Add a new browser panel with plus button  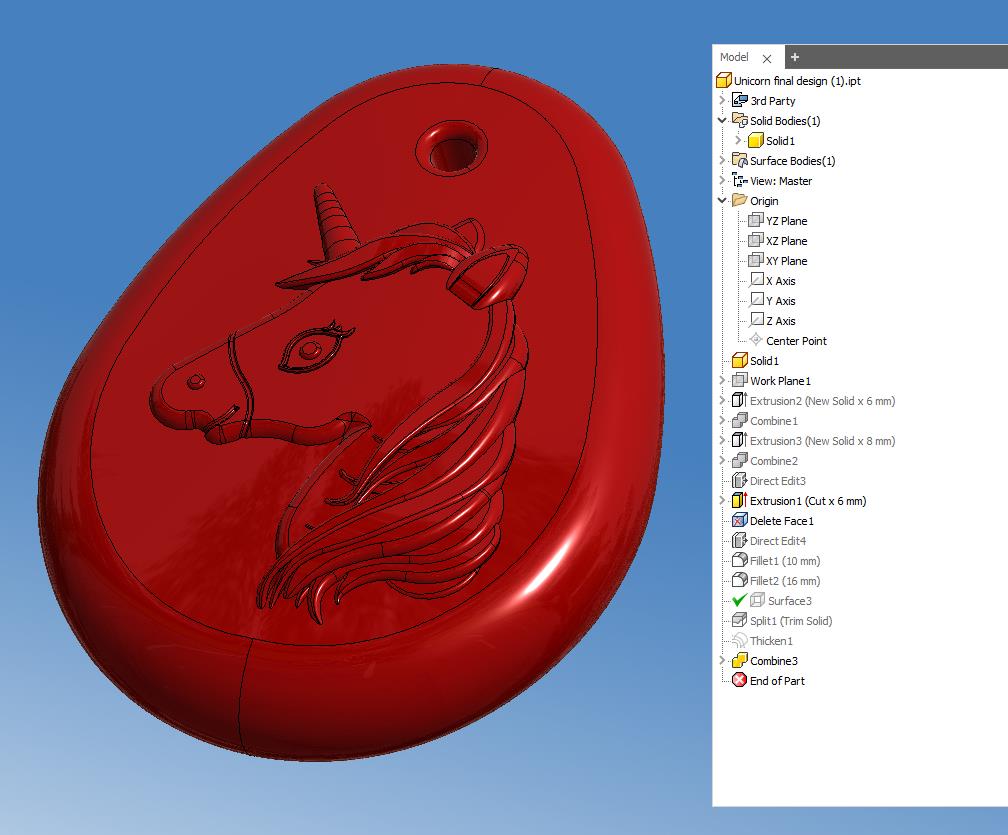[x=795, y=57]
